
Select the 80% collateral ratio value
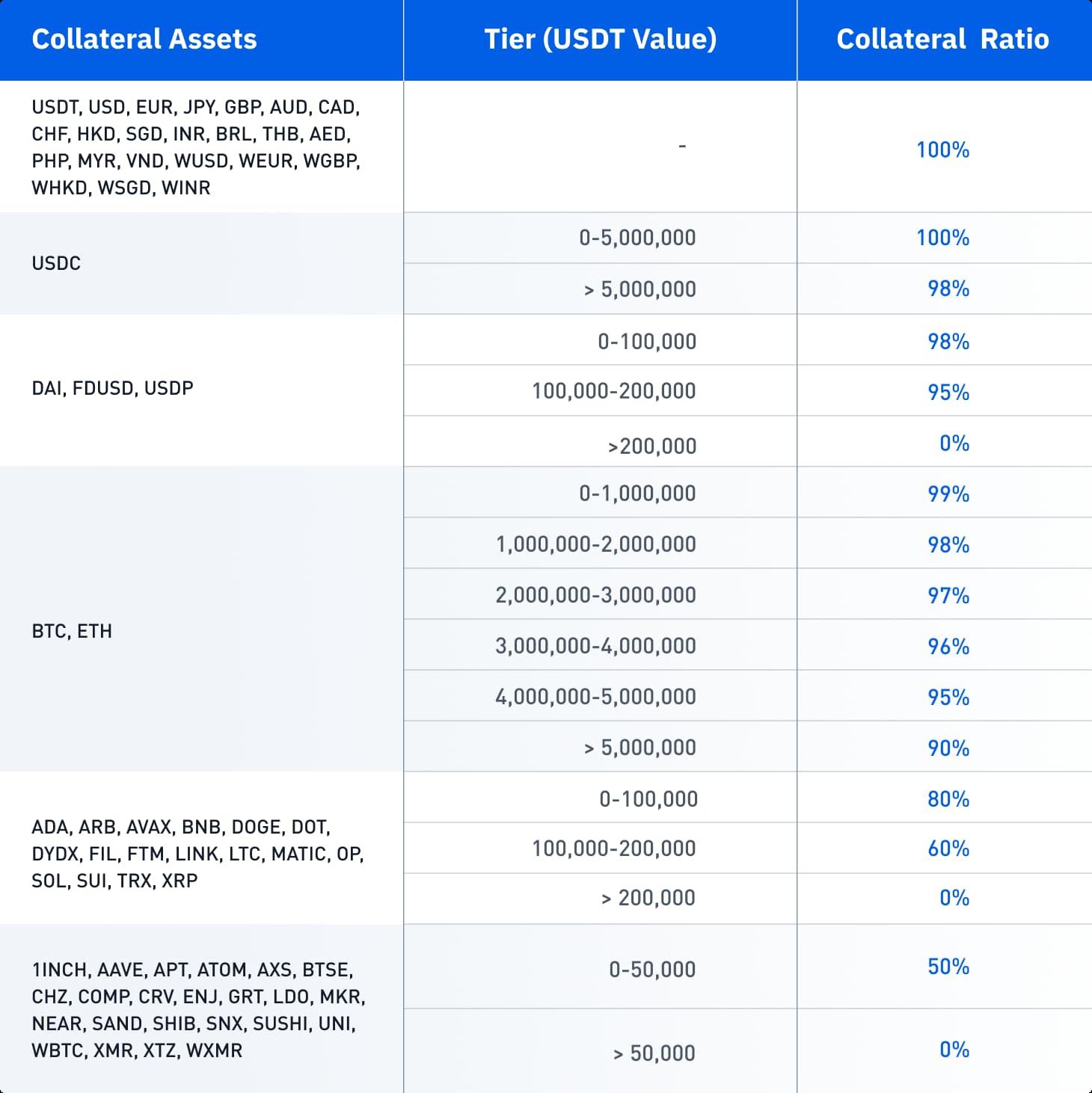pos(948,798)
